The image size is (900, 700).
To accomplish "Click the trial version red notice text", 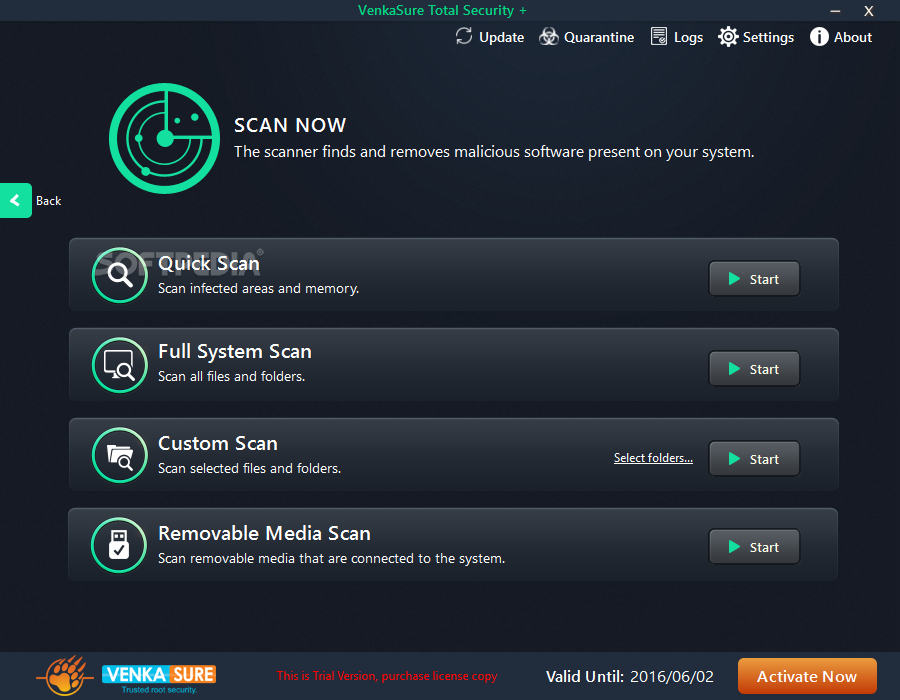I will click(387, 676).
